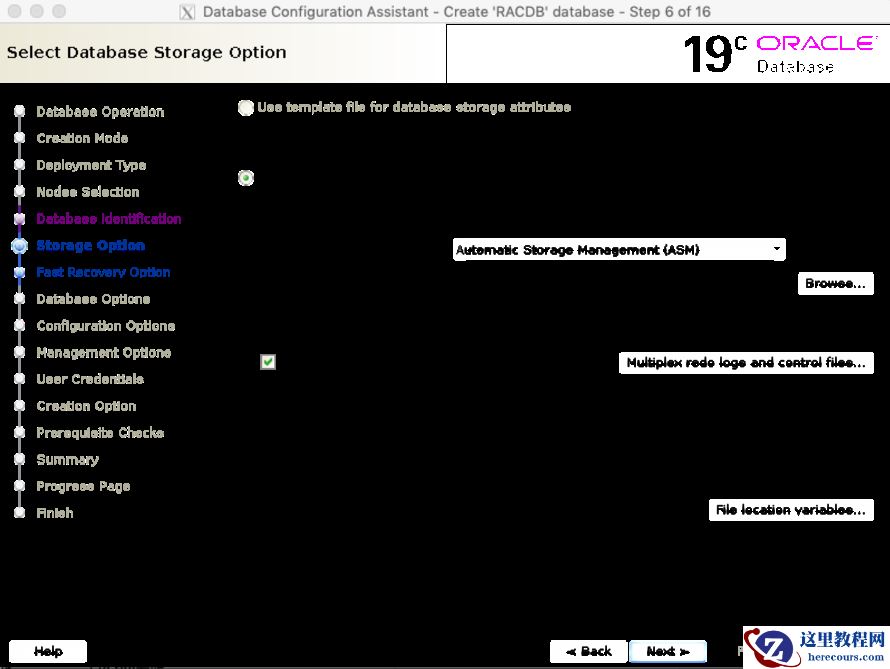Click Summary step label
This screenshot has height=669, width=890.
(x=68, y=460)
